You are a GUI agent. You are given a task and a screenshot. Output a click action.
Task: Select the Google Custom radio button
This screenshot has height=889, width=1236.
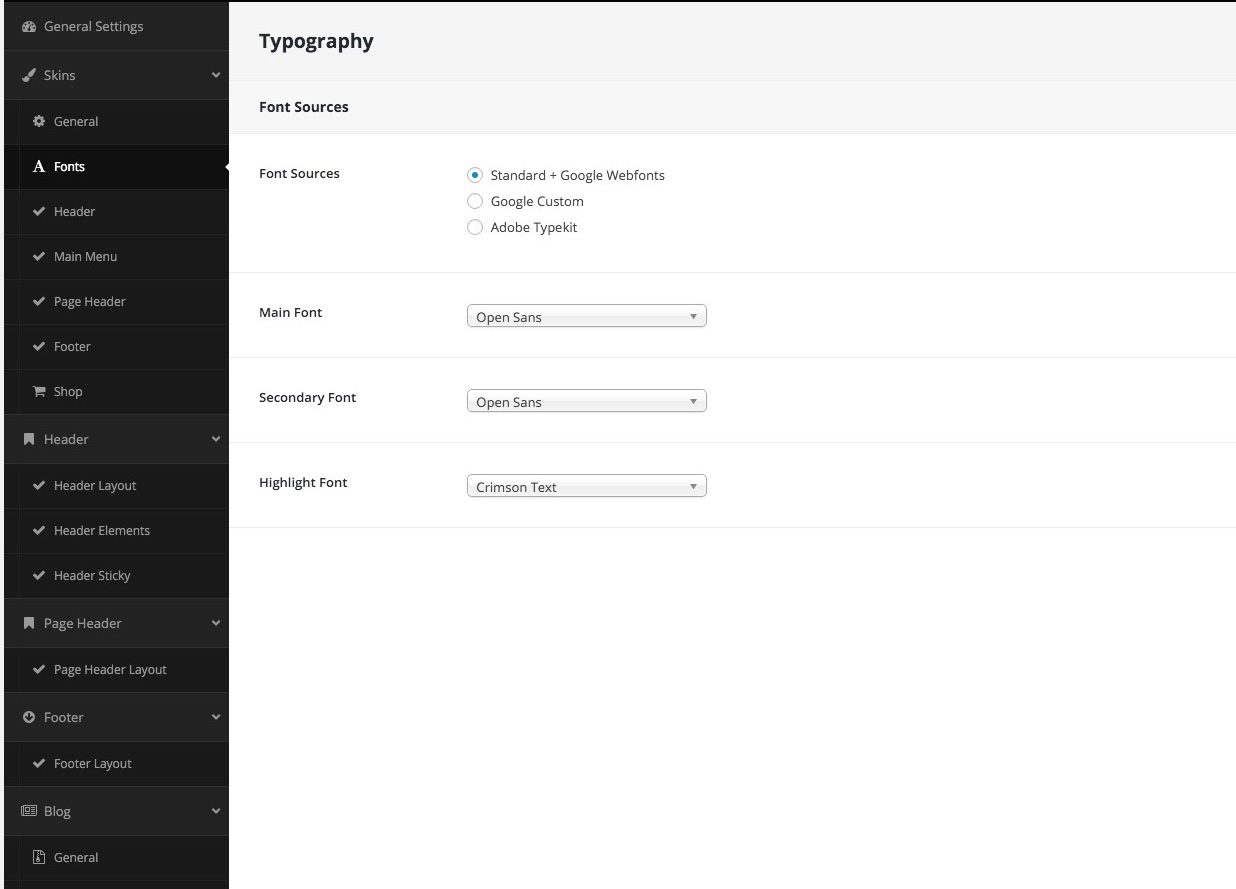(475, 201)
